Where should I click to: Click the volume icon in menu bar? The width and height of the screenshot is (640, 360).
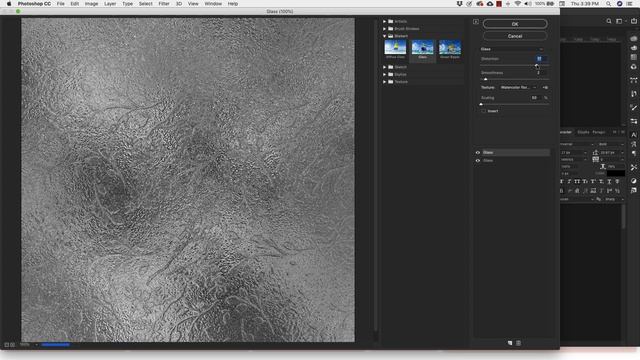(x=528, y=4)
